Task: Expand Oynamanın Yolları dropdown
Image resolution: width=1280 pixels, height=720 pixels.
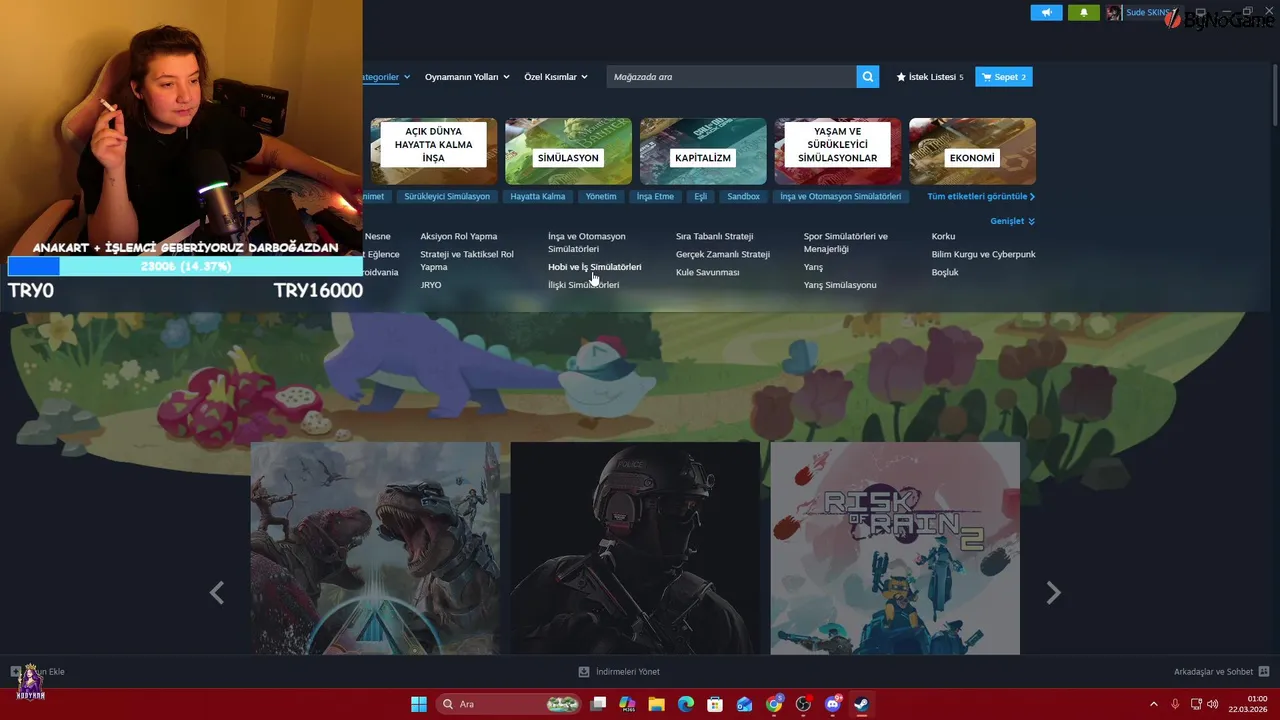Action: [467, 77]
